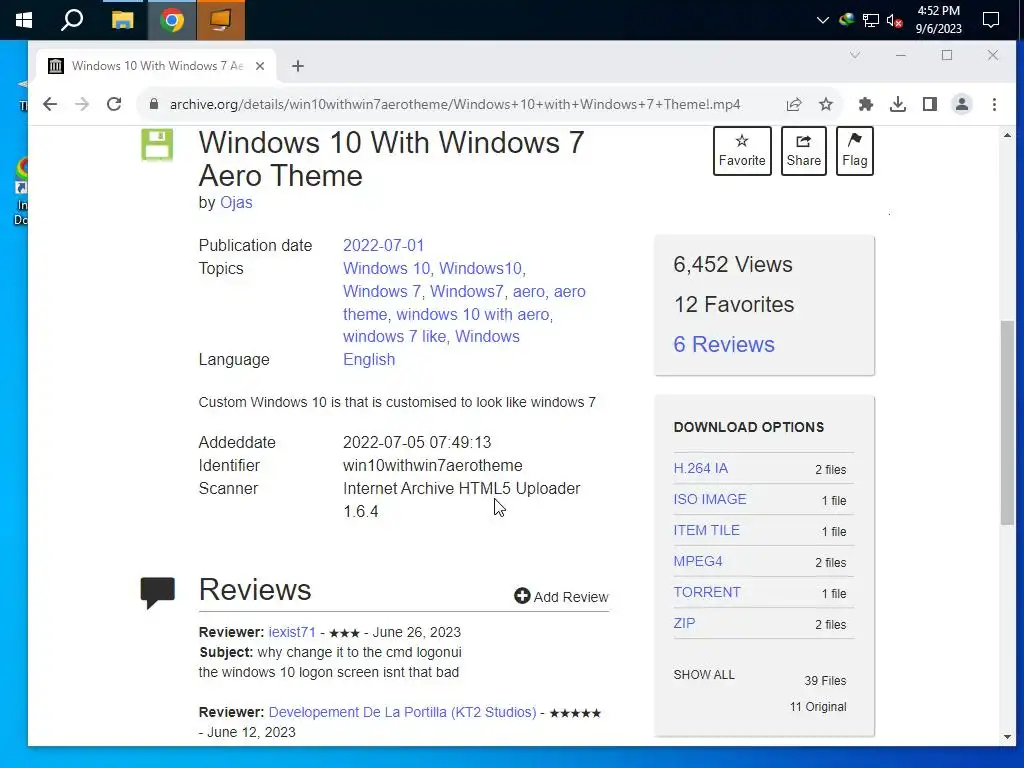The width and height of the screenshot is (1024, 768).
Task: Click the site lock icon
Action: [x=153, y=104]
